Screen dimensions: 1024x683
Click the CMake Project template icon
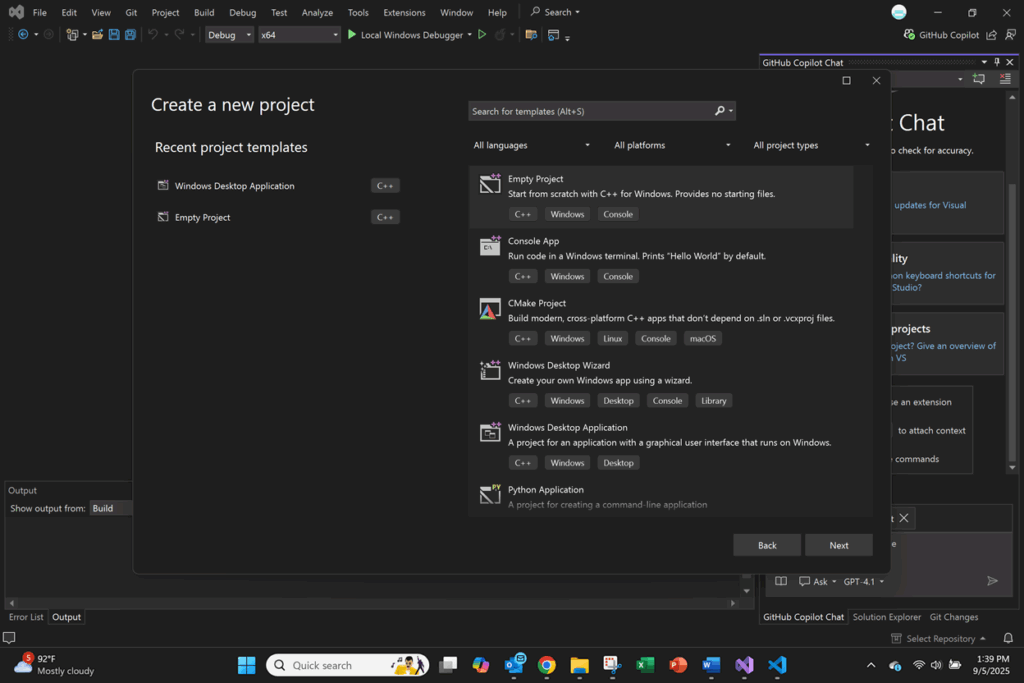point(490,308)
